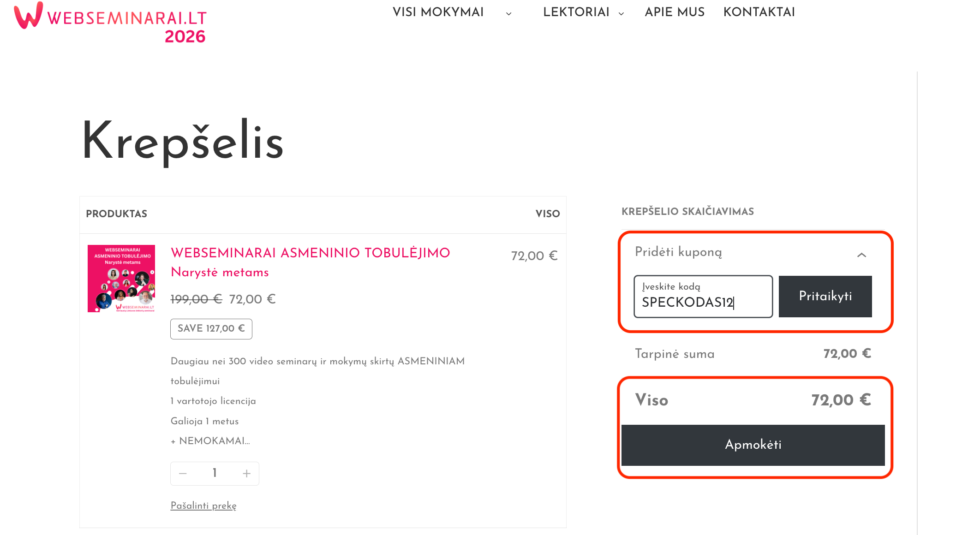Collapse the coupon section using the chevron
Screen dimensions: 980x535
(x=862, y=255)
